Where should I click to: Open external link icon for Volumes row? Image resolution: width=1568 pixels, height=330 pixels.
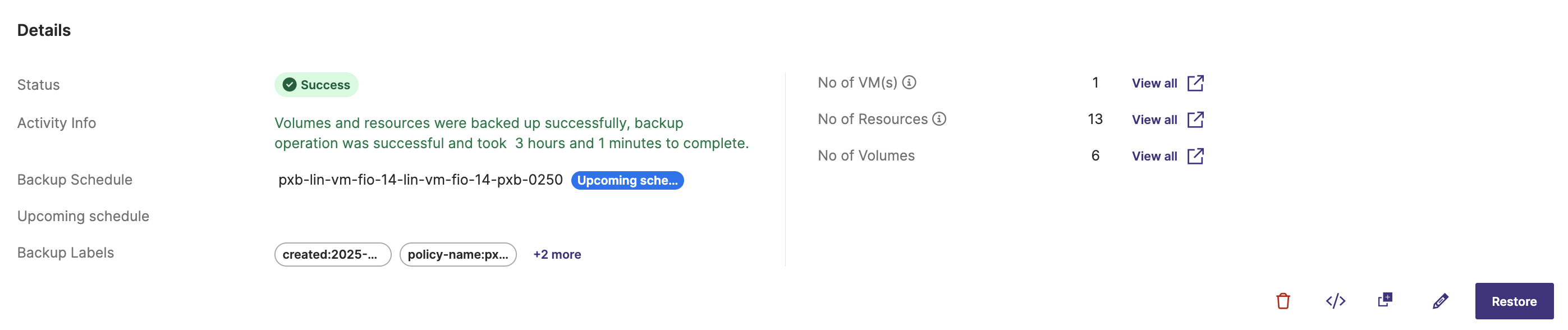pos(1195,156)
